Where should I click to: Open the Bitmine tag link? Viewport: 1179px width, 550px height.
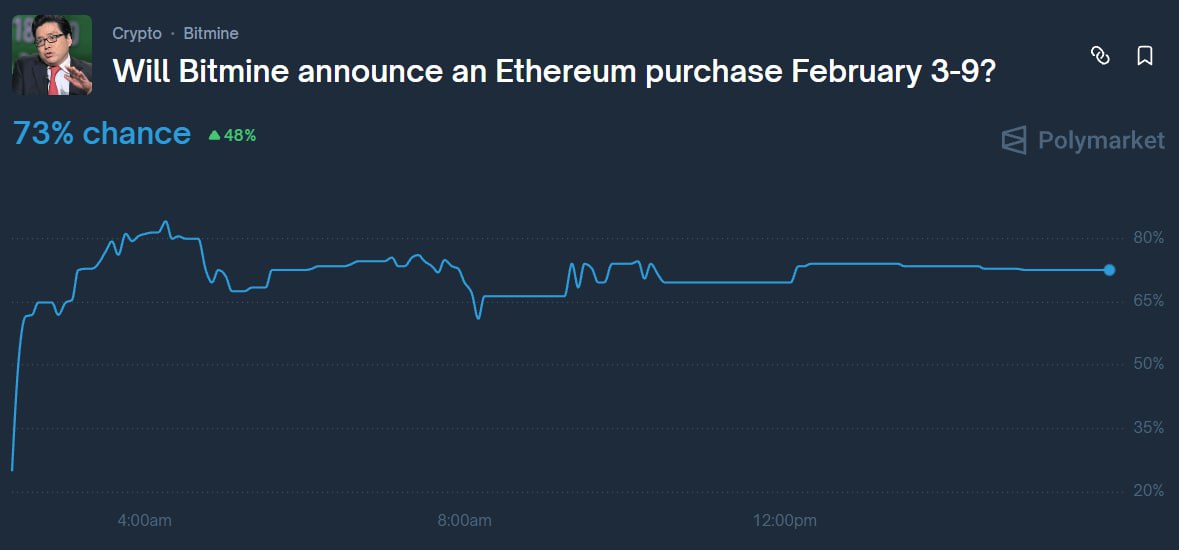coord(211,33)
